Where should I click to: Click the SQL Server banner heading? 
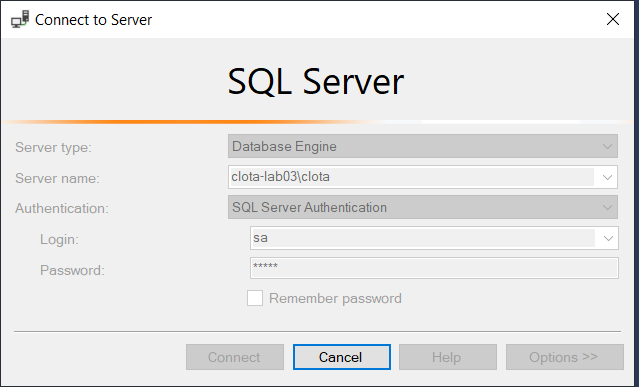[x=316, y=82]
